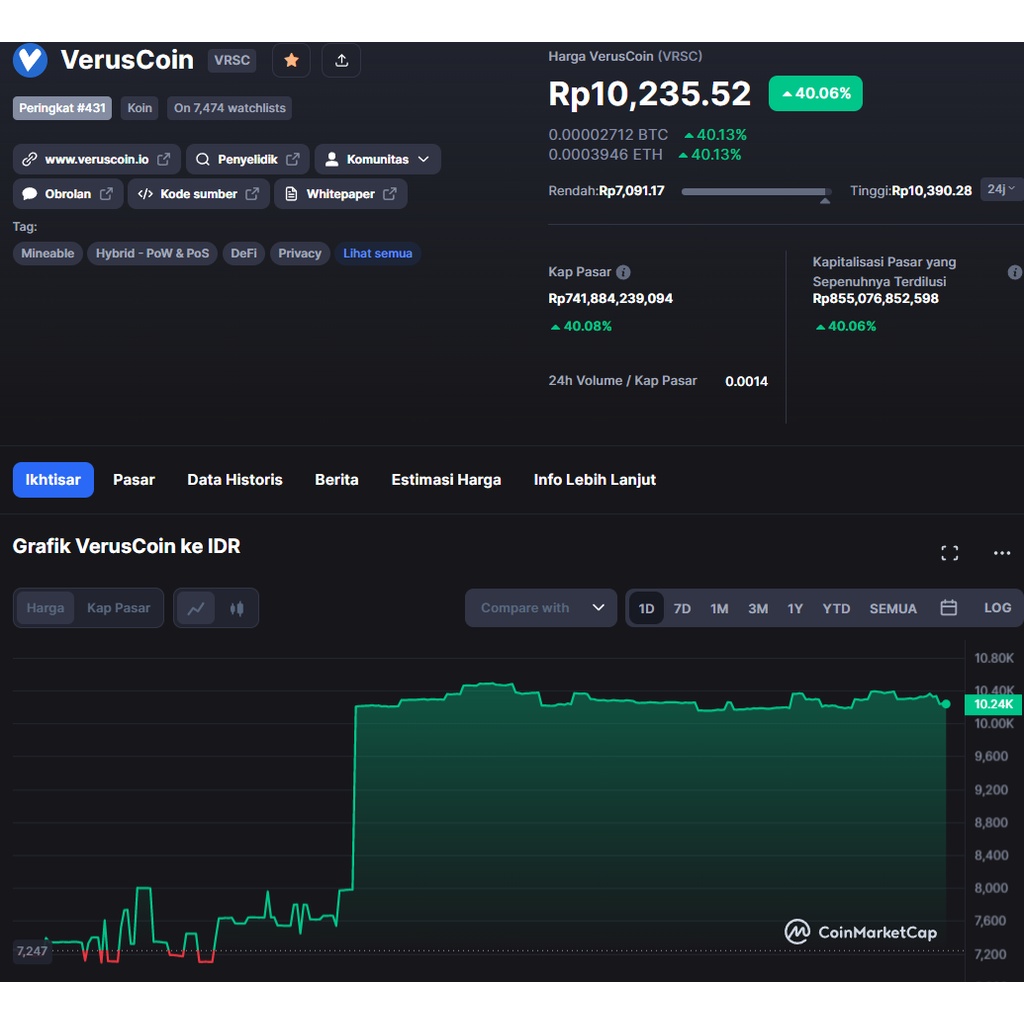The height and width of the screenshot is (1024, 1024).
Task: Switch to the Berita tab
Action: pyautogui.click(x=337, y=480)
